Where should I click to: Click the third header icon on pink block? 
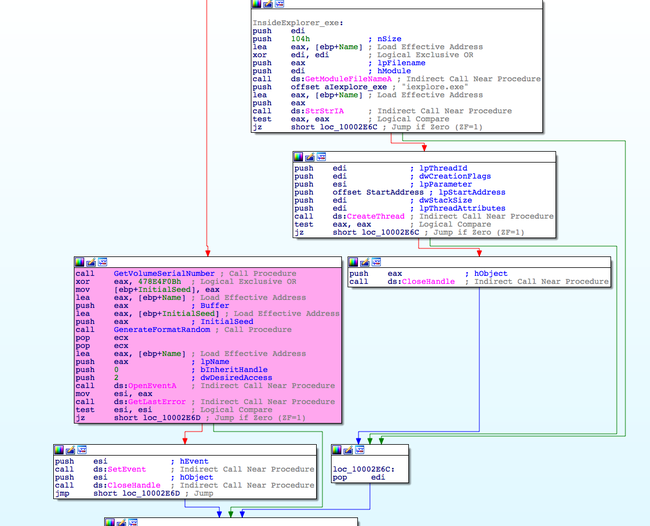[102, 262]
